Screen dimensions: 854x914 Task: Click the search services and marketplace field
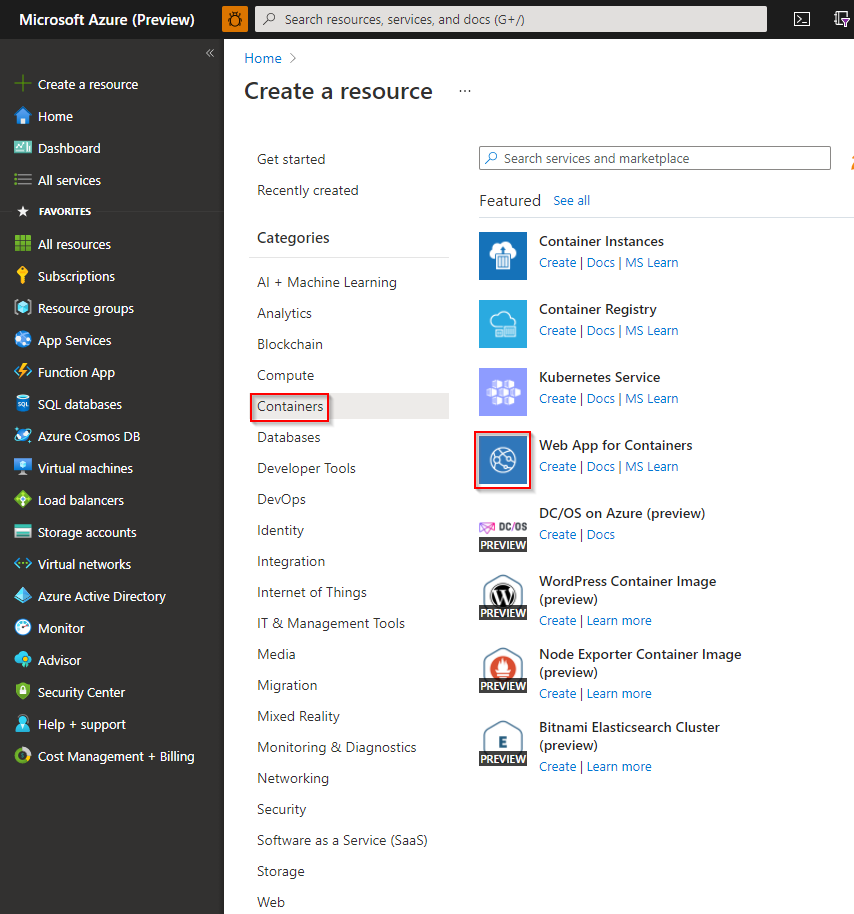point(654,158)
